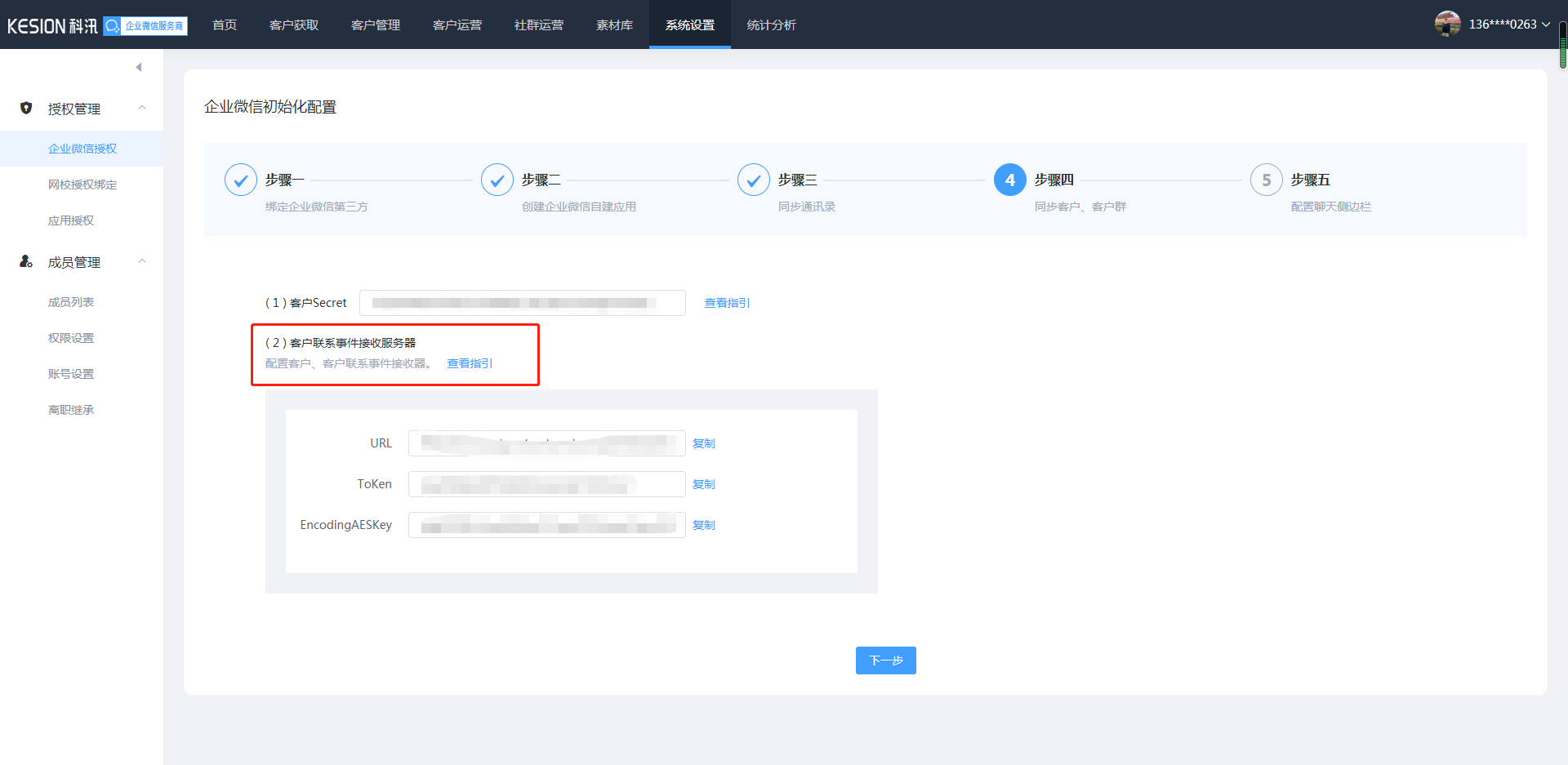Open the account dropdown 136****0263
Screen dimensions: 1568x765
click(1508, 24)
